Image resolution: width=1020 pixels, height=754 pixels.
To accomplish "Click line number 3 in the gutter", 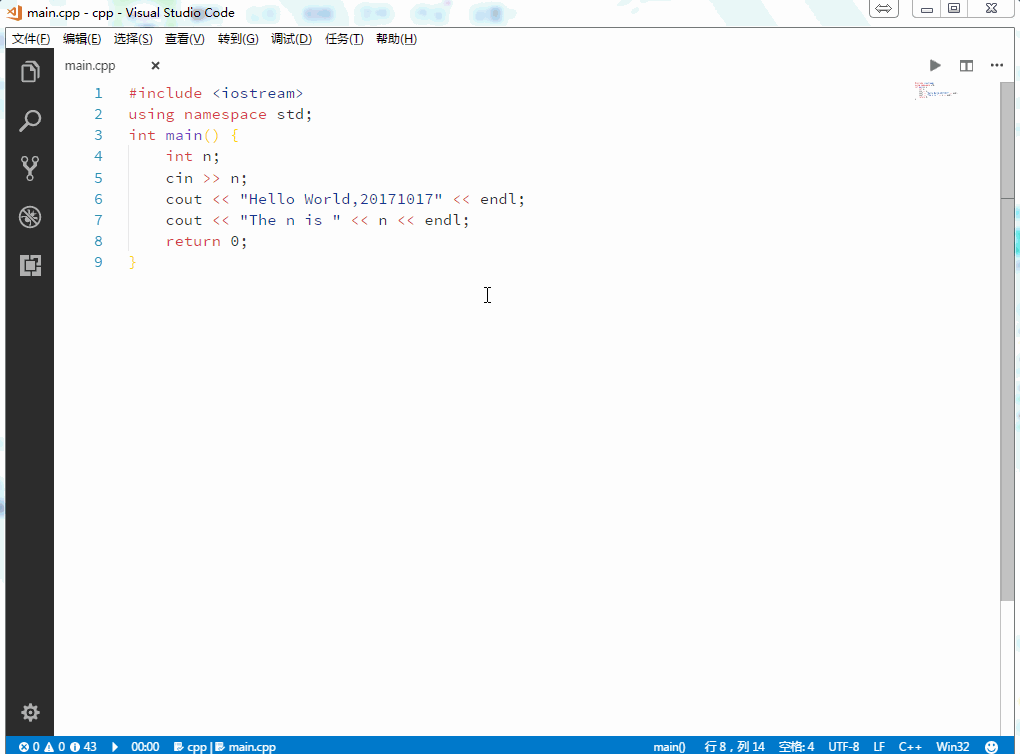I will (x=98, y=135).
